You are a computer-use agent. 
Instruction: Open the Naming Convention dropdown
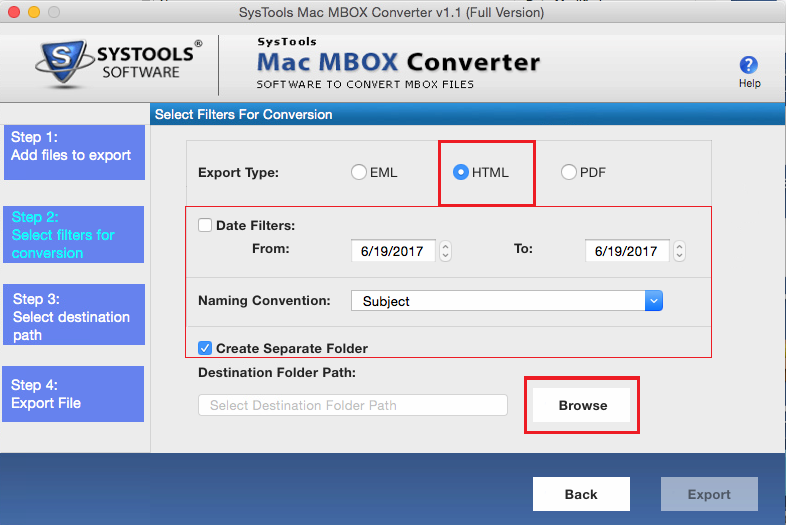coord(653,300)
